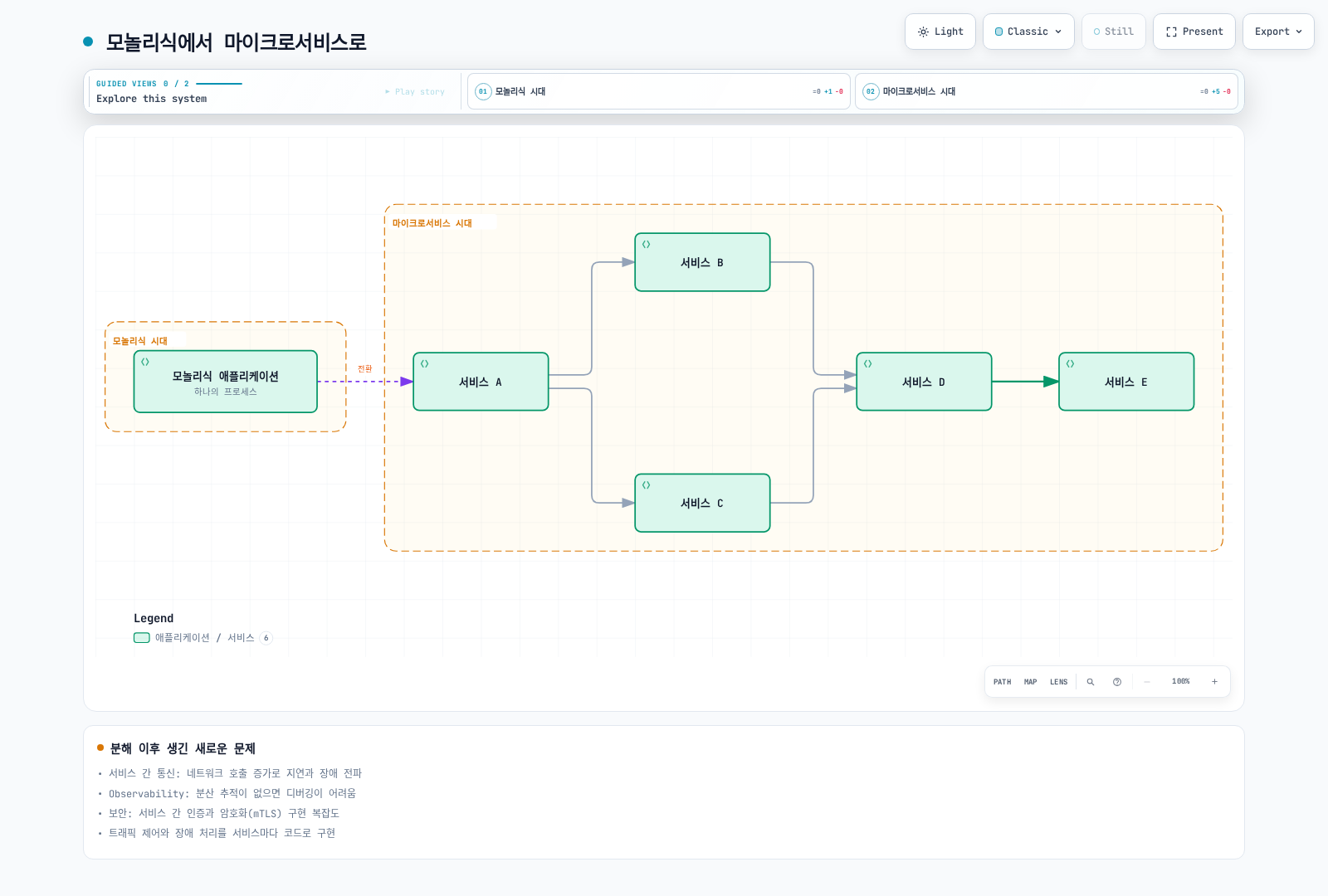Click the code icon on 모놀리식 애플리케이션
This screenshot has width=1328, height=896.
[144, 362]
